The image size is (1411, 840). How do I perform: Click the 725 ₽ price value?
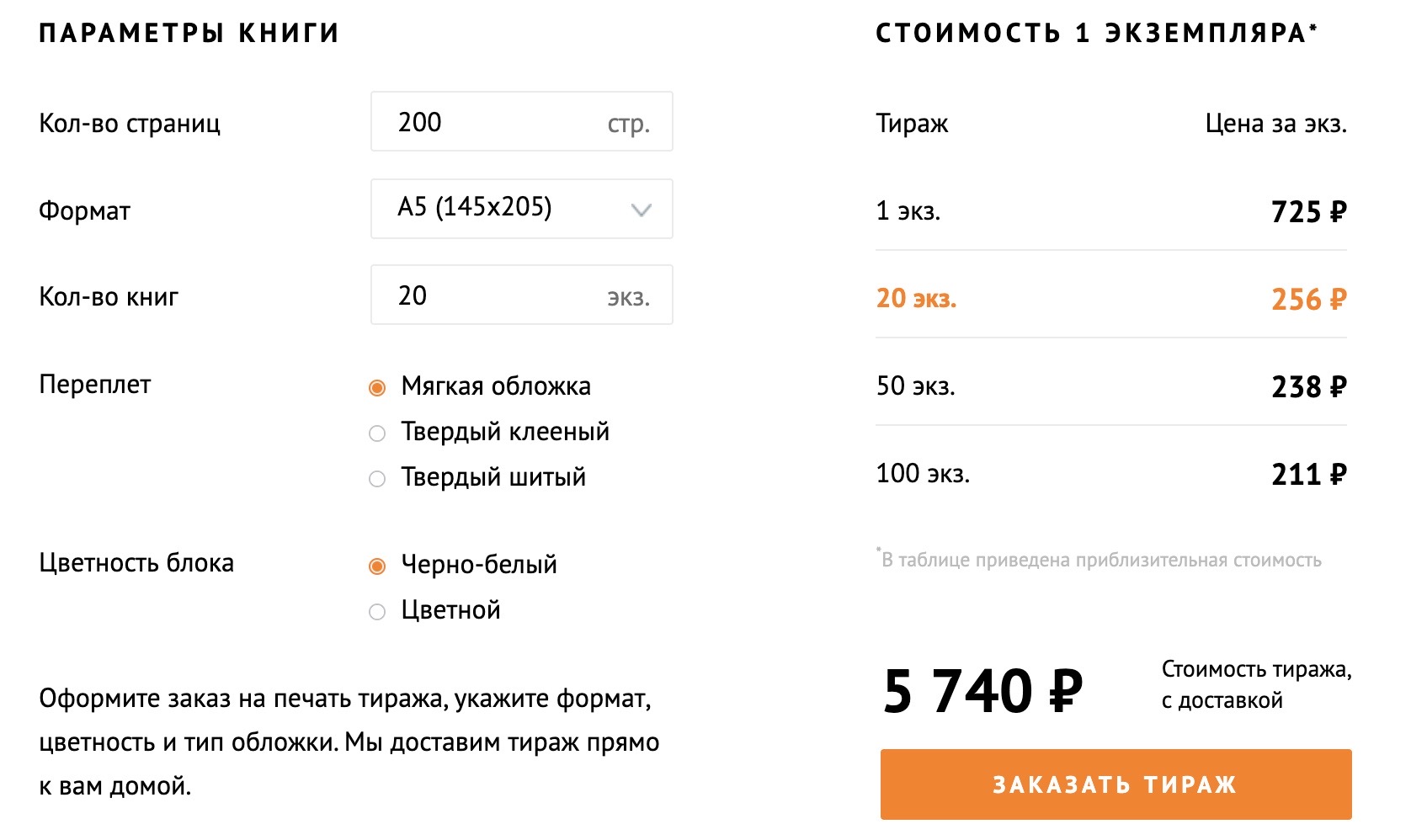[x=1308, y=211]
